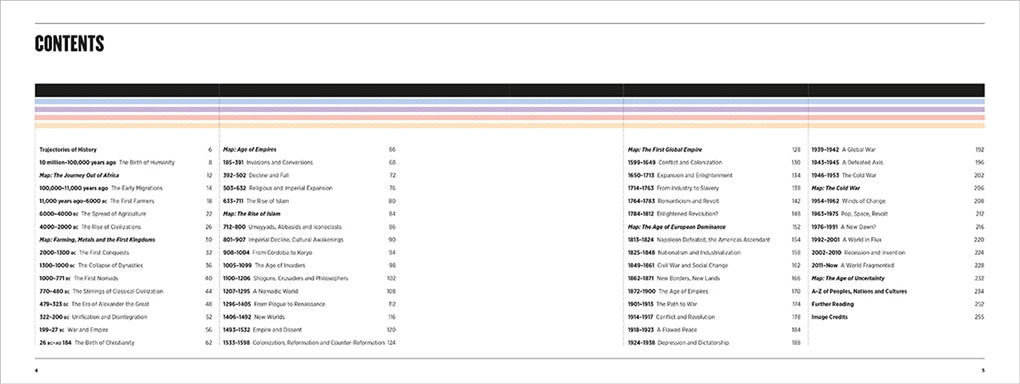Image resolution: width=1020 pixels, height=384 pixels.
Task: Open 'Map: The First Global Empire'
Action: pos(665,150)
